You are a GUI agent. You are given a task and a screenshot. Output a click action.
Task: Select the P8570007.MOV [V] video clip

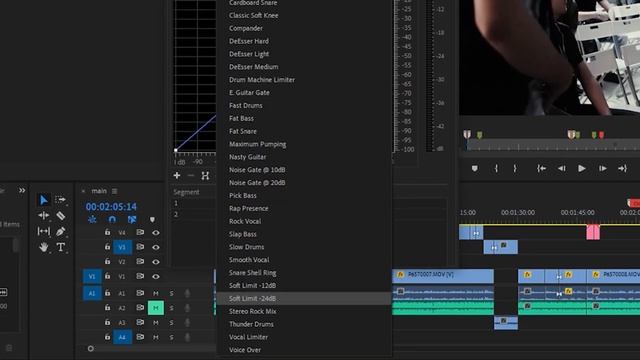pyautogui.click(x=443, y=276)
